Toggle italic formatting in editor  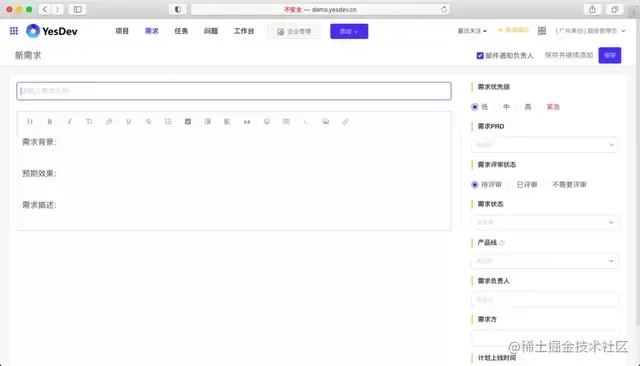click(69, 122)
